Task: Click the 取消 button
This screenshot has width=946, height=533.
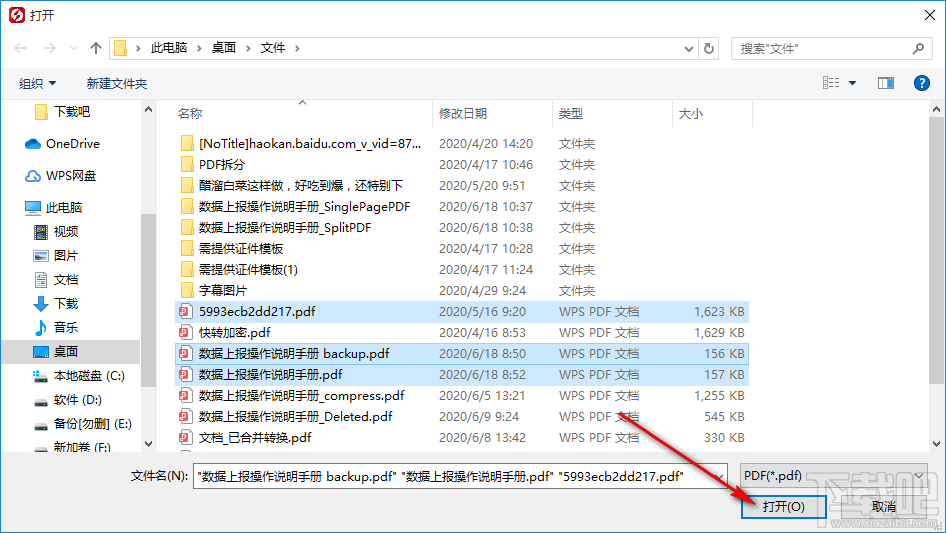Action: pyautogui.click(x=883, y=506)
